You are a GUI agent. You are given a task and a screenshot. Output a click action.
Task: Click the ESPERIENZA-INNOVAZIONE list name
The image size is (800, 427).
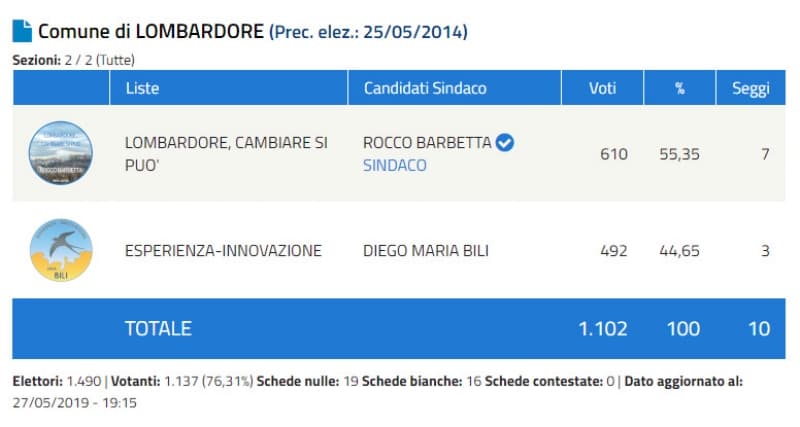tap(223, 250)
